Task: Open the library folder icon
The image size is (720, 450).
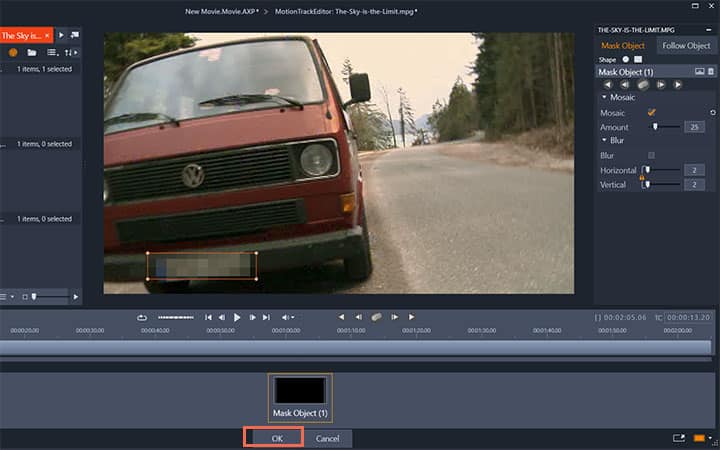Action: pos(32,53)
